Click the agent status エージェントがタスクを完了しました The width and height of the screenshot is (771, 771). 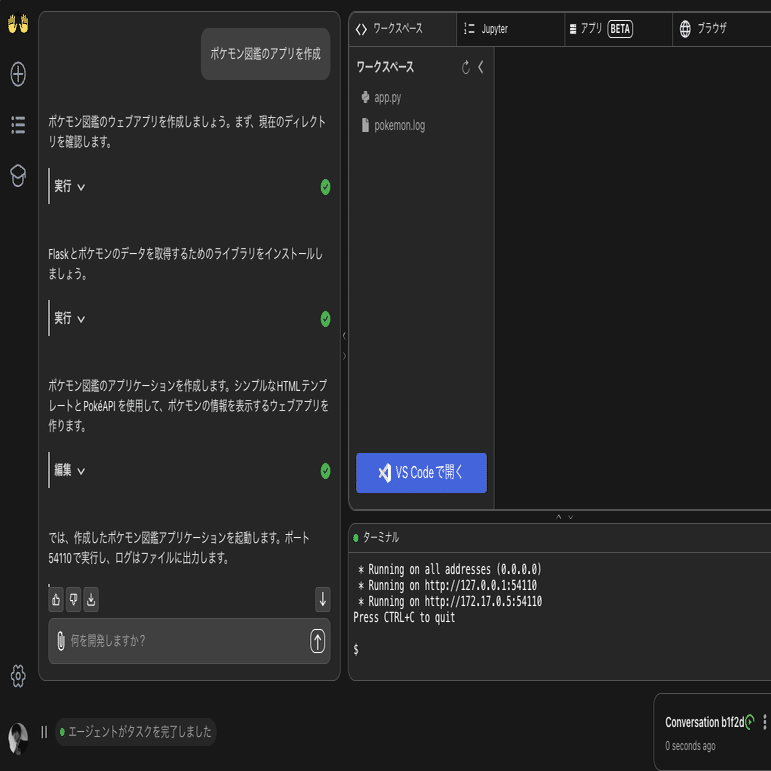pyautogui.click(x=136, y=732)
